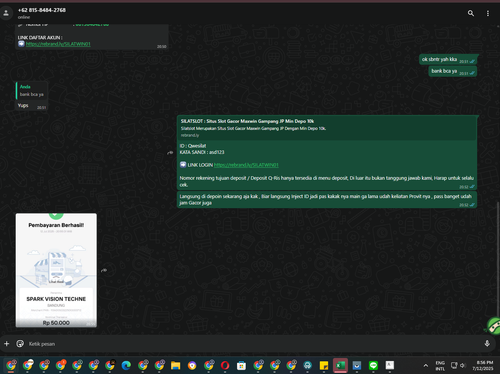Viewport: 500px width, 374px height.
Task: Open the three-dot chat menu
Action: [488, 13]
